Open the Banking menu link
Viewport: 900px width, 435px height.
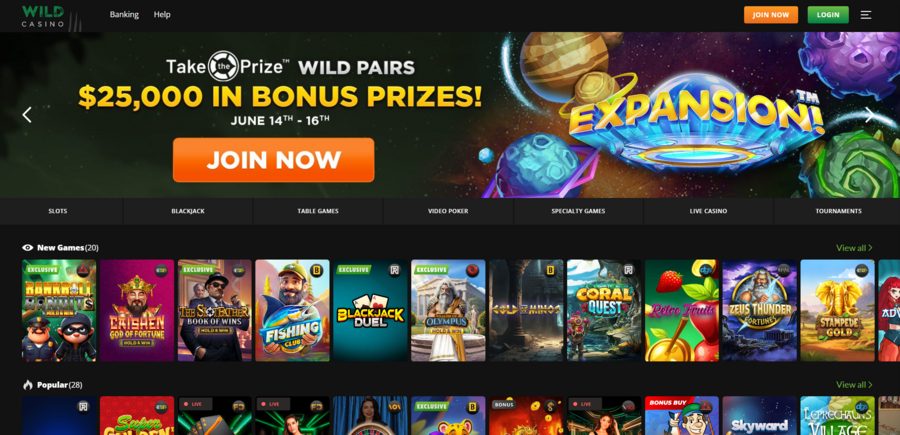pos(124,15)
